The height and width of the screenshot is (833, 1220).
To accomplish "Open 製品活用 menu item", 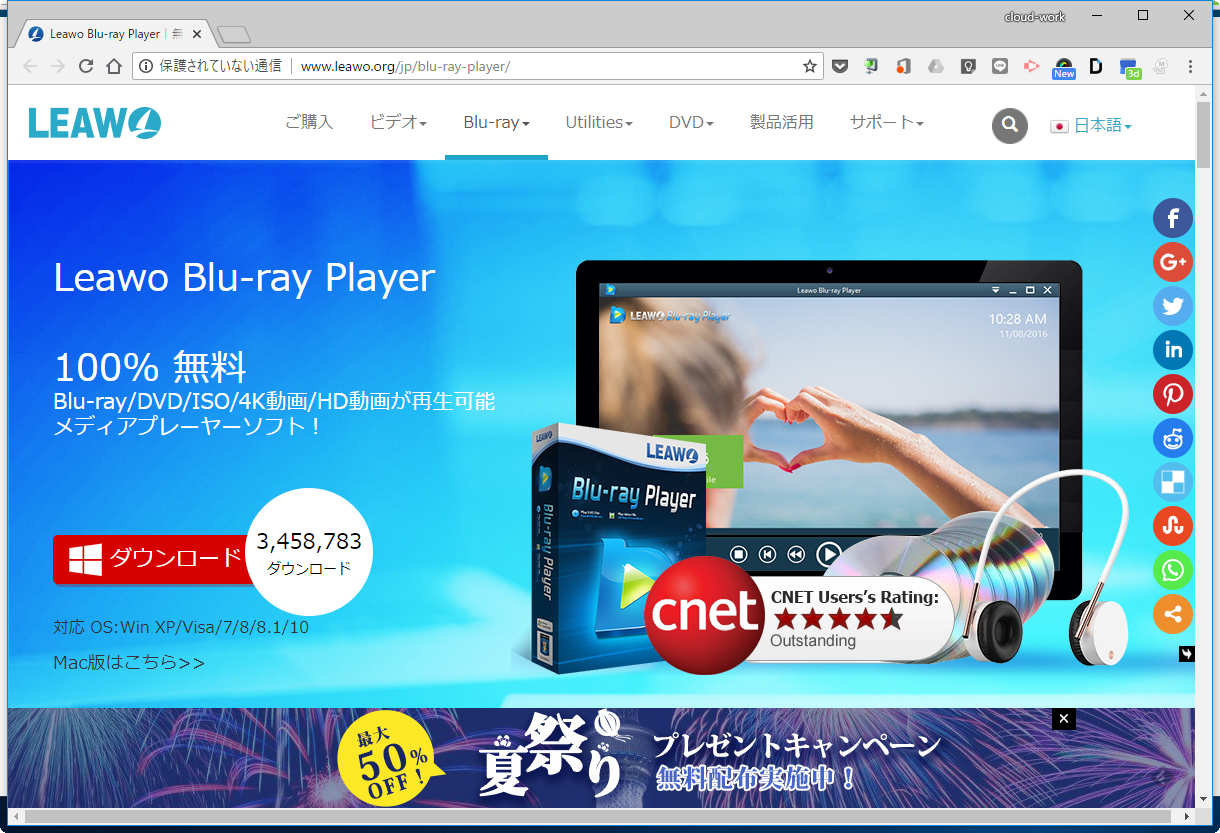I will coord(782,123).
